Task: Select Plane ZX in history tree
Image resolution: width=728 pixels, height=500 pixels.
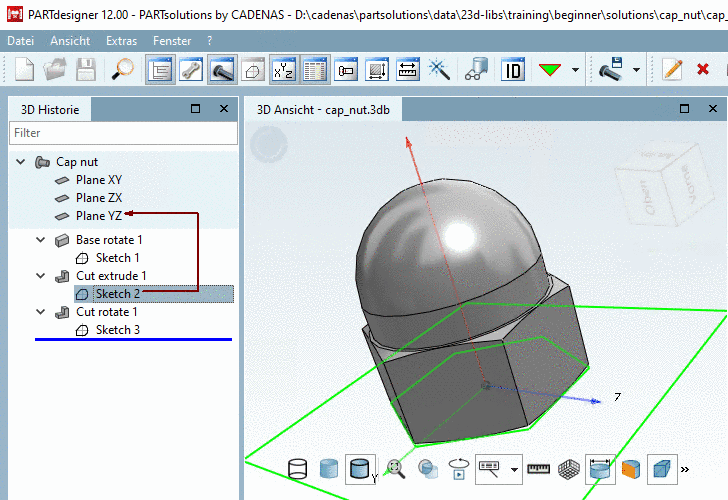Action: pyautogui.click(x=98, y=198)
